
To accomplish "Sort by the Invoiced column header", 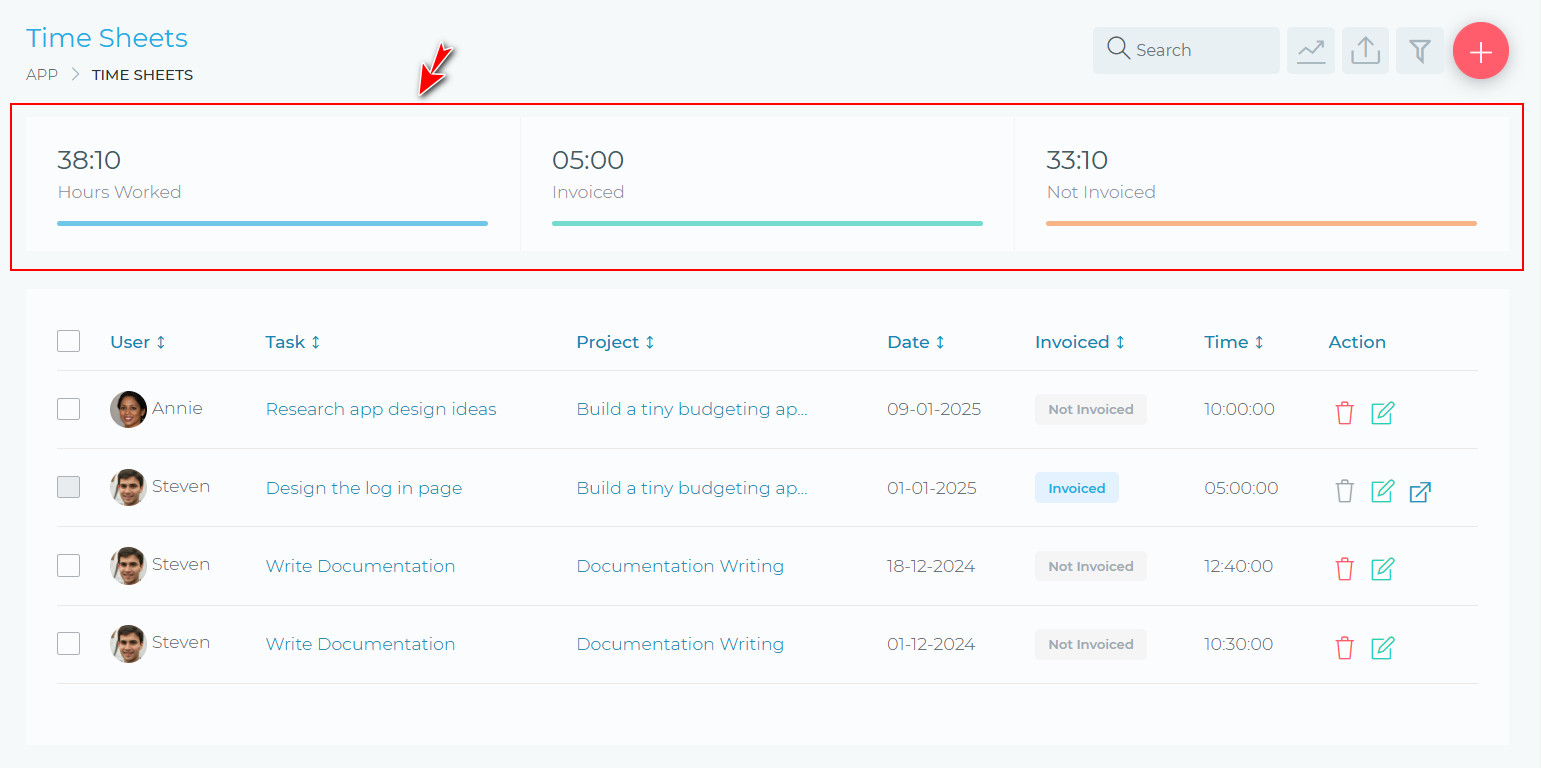I will 1079,342.
